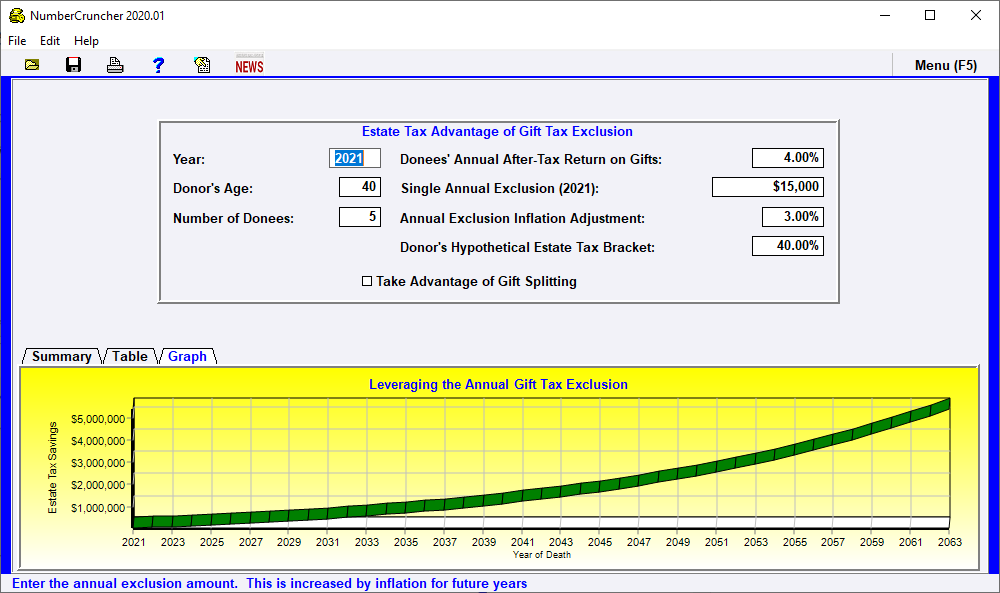Viewport: 1000px width, 593px height.
Task: Click the Hypothetical Estate Tax Bracket field
Action: (788, 246)
